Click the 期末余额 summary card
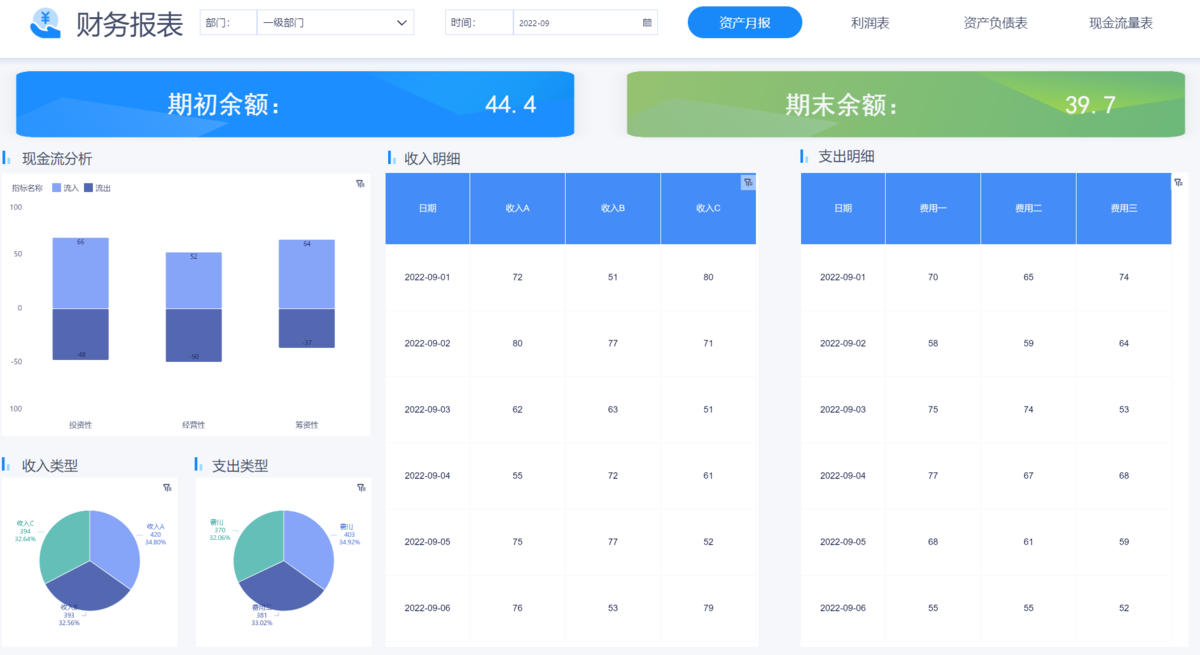 (908, 104)
